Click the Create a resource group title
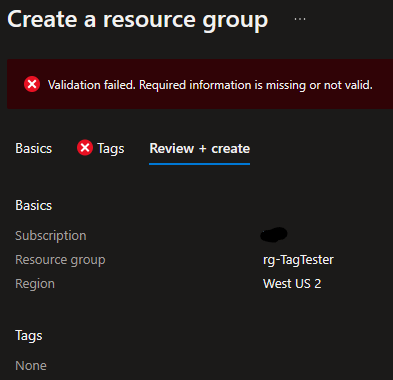 138,20
